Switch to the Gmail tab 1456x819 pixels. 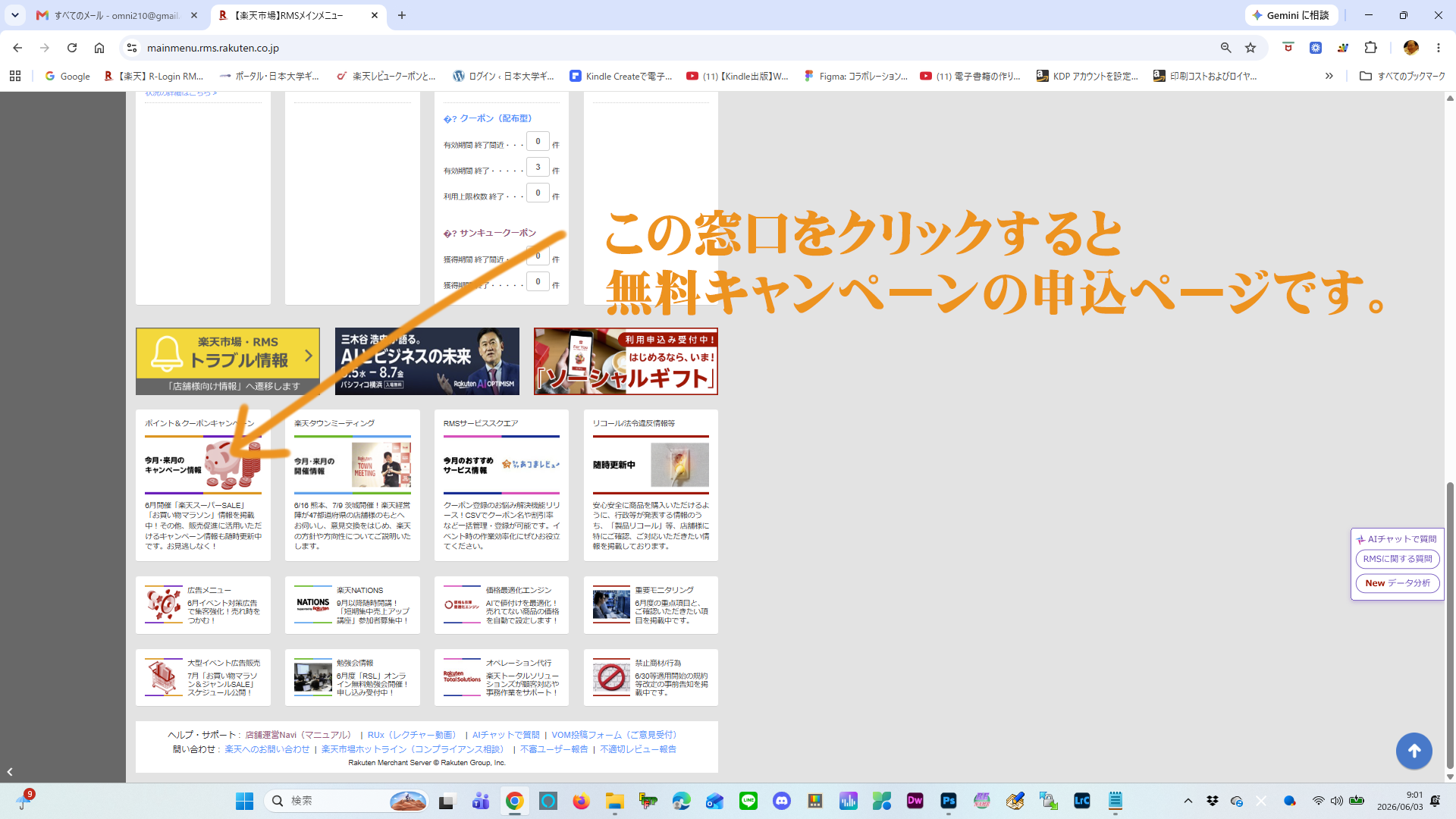tap(118, 15)
